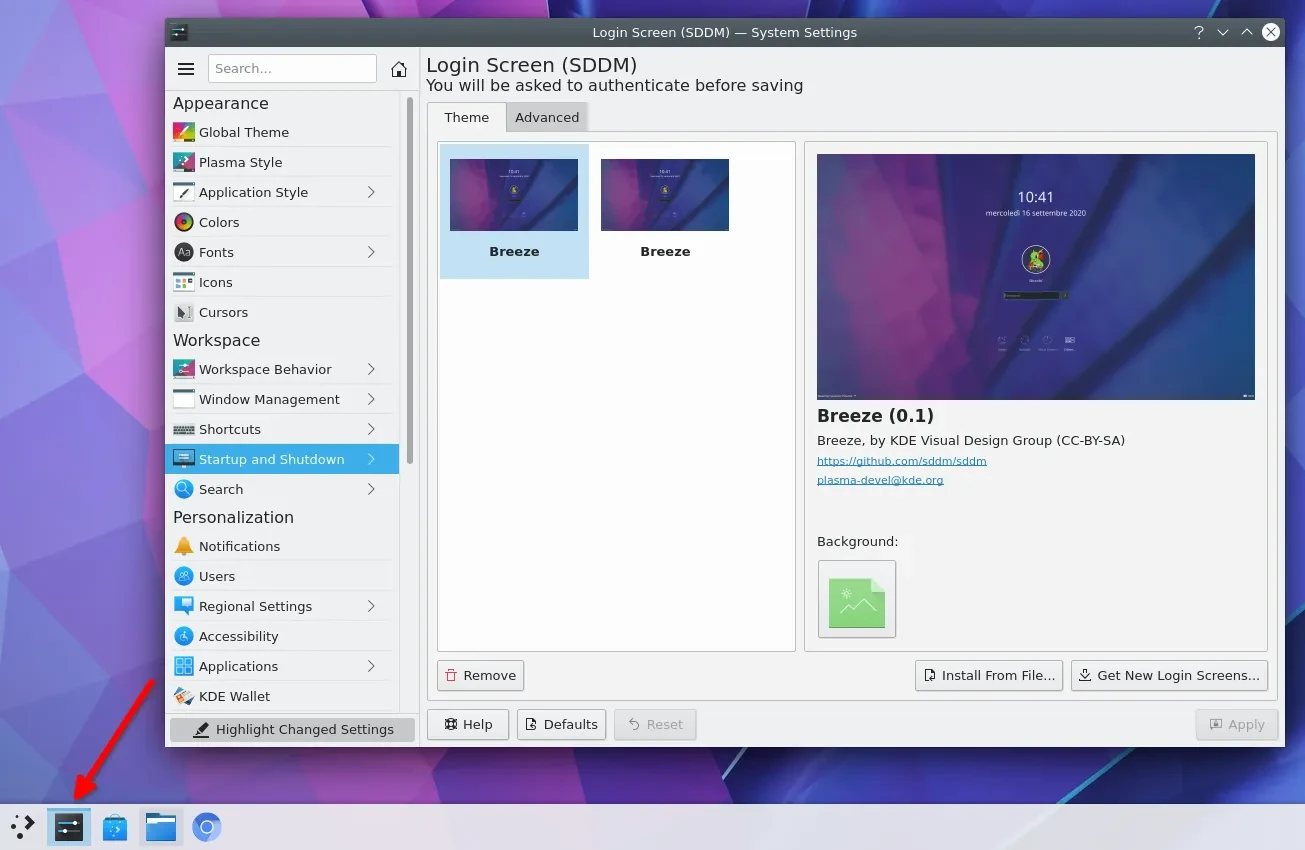Expand the Application Style submenu arrow
The image size is (1305, 850).
(371, 192)
